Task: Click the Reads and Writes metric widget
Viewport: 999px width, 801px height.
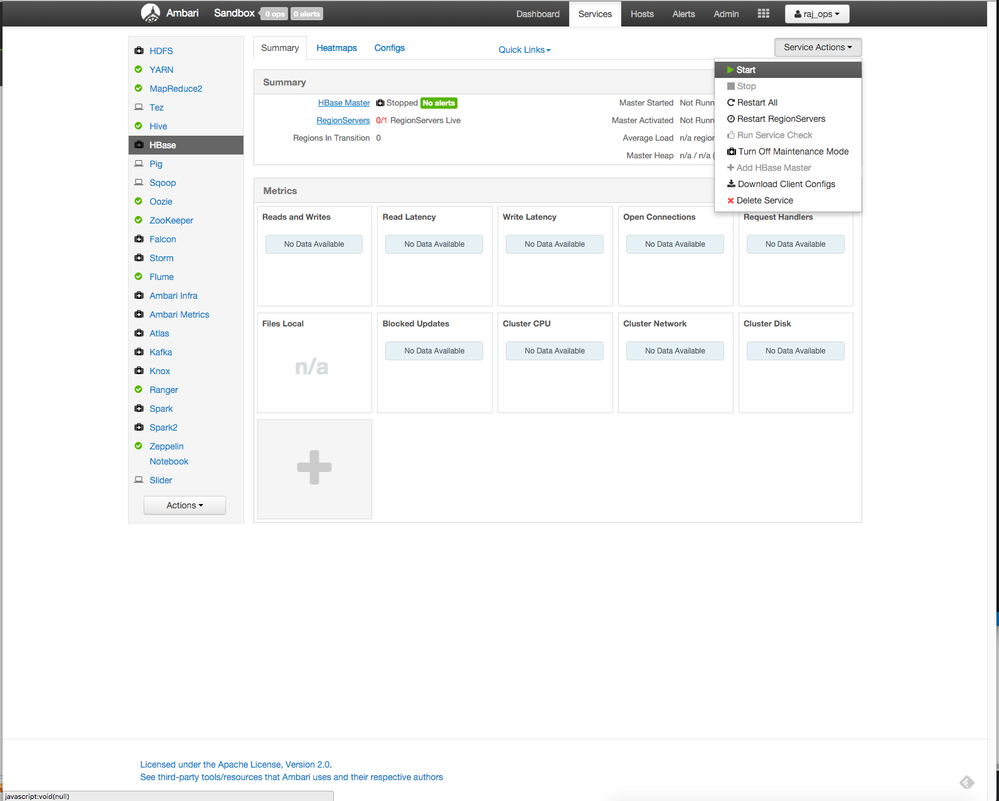Action: click(314, 256)
